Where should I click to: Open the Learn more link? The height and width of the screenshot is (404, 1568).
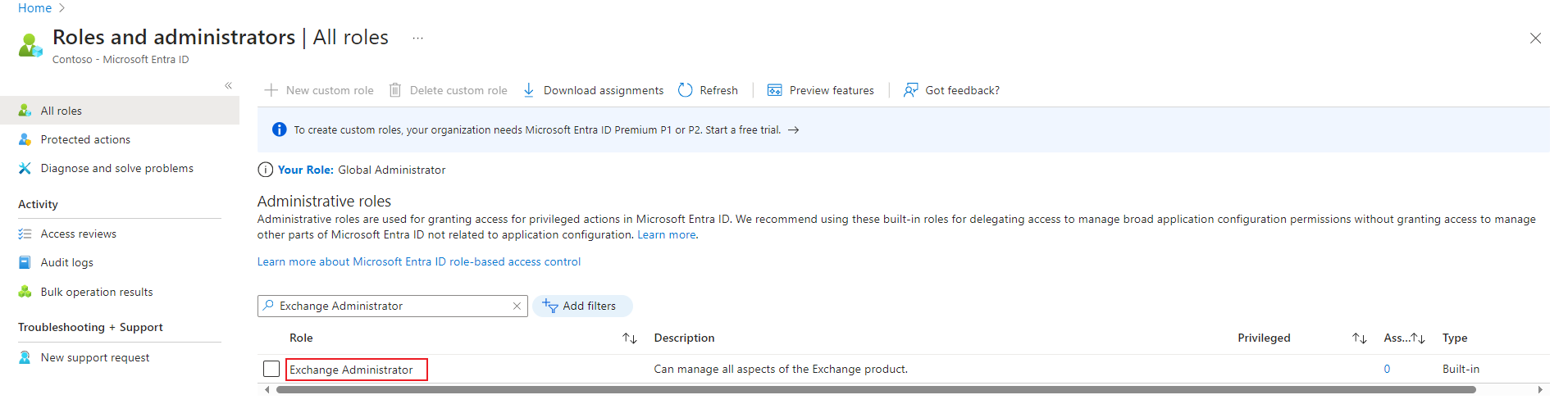click(668, 234)
